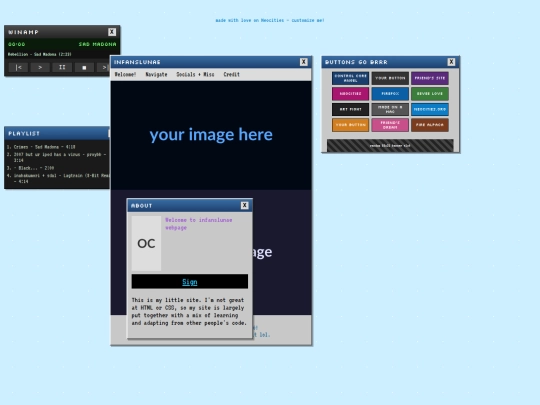This screenshot has height=405, width=540.
Task: Click the navy Control Core Angel button
Action: [351, 78]
